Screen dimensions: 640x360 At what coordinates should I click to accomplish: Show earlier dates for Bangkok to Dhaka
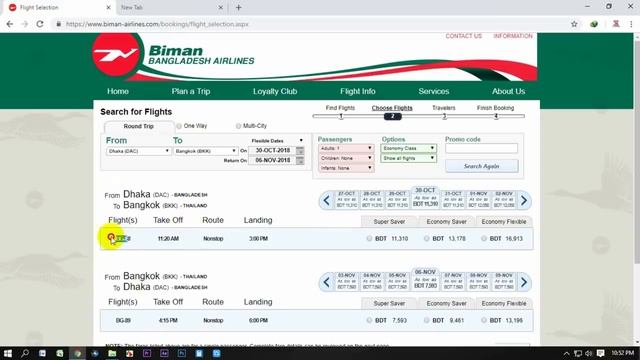click(x=327, y=282)
